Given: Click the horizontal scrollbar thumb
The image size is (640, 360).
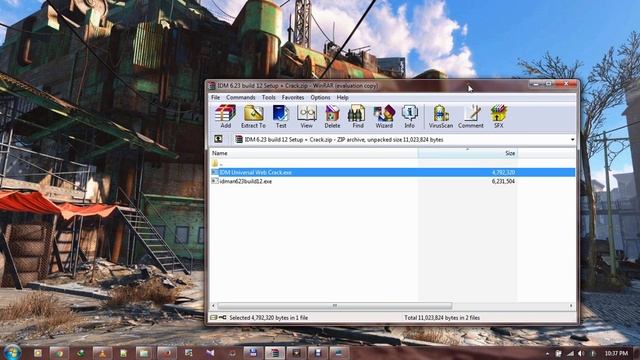Looking at the screenshot, I should click(x=335, y=306).
